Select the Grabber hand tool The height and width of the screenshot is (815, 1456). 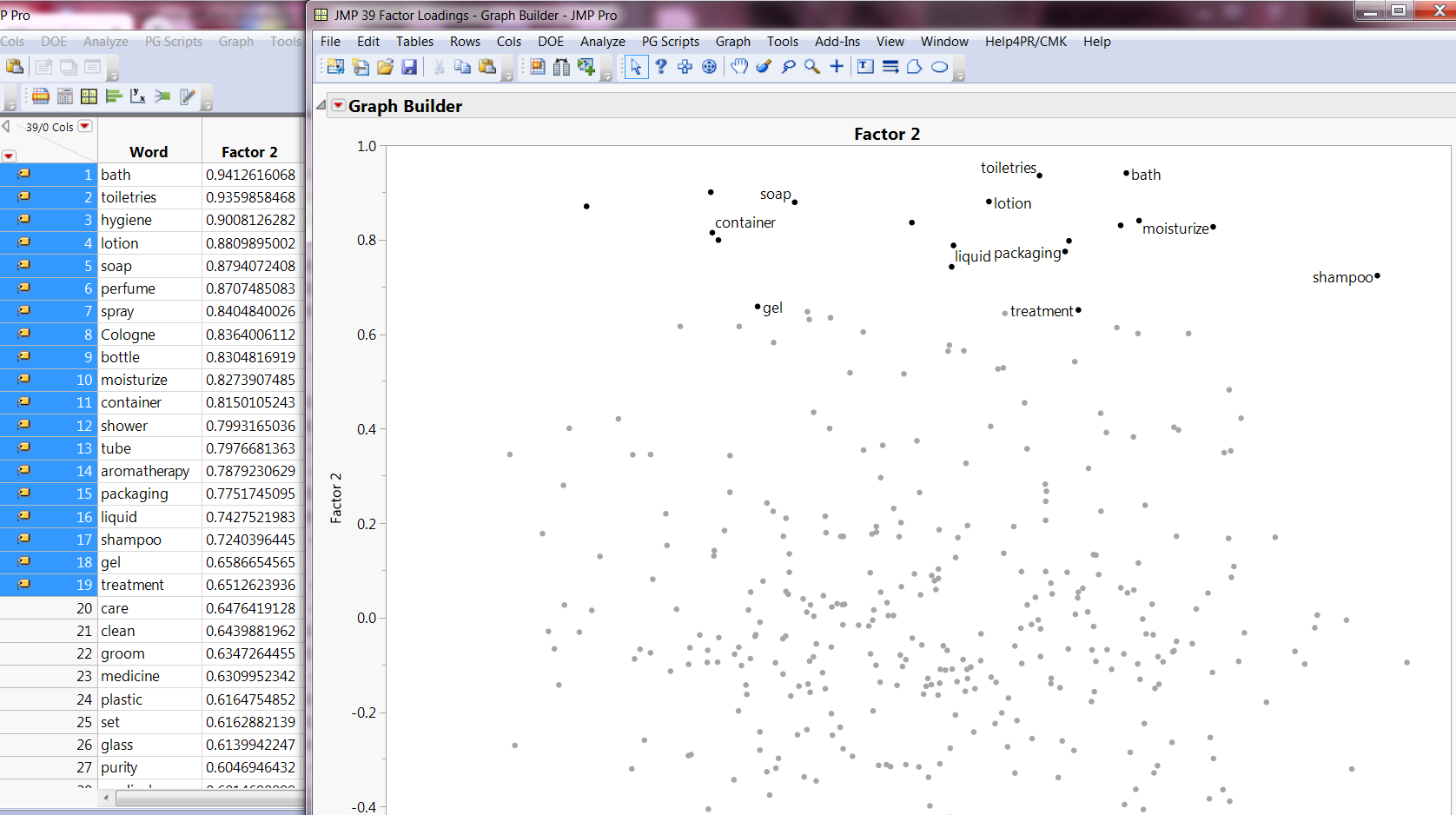pyautogui.click(x=739, y=66)
